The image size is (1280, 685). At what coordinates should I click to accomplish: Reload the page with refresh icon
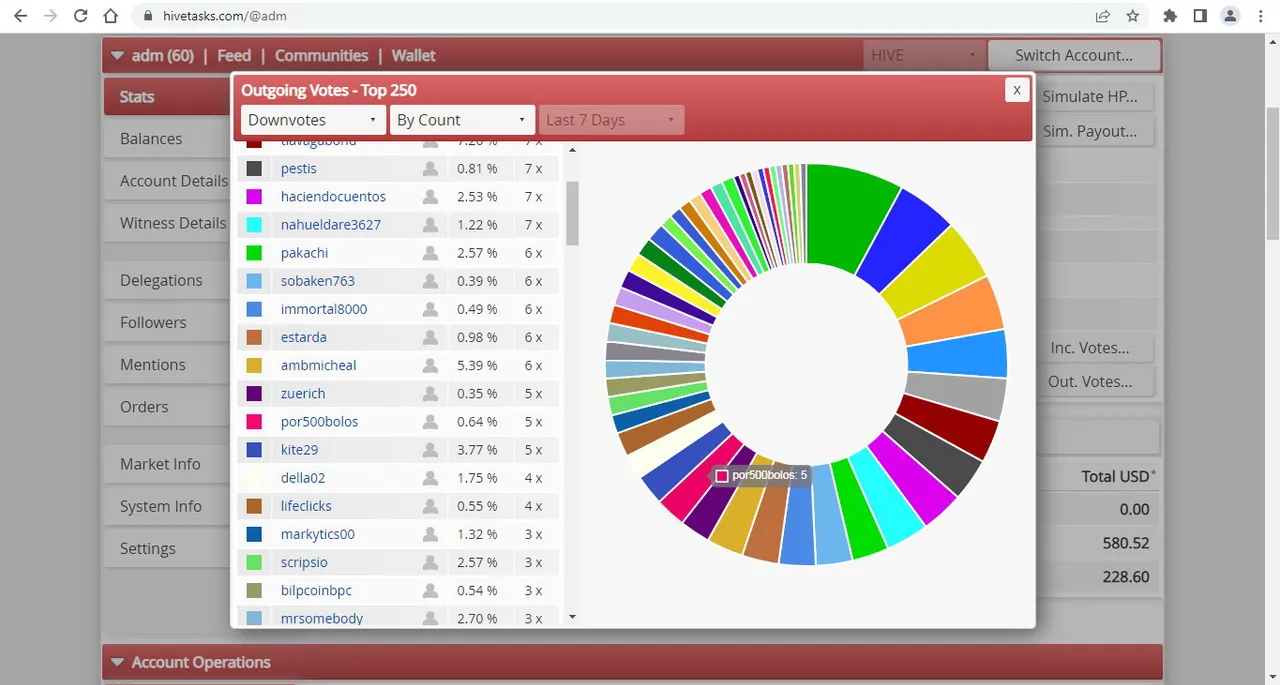click(81, 16)
